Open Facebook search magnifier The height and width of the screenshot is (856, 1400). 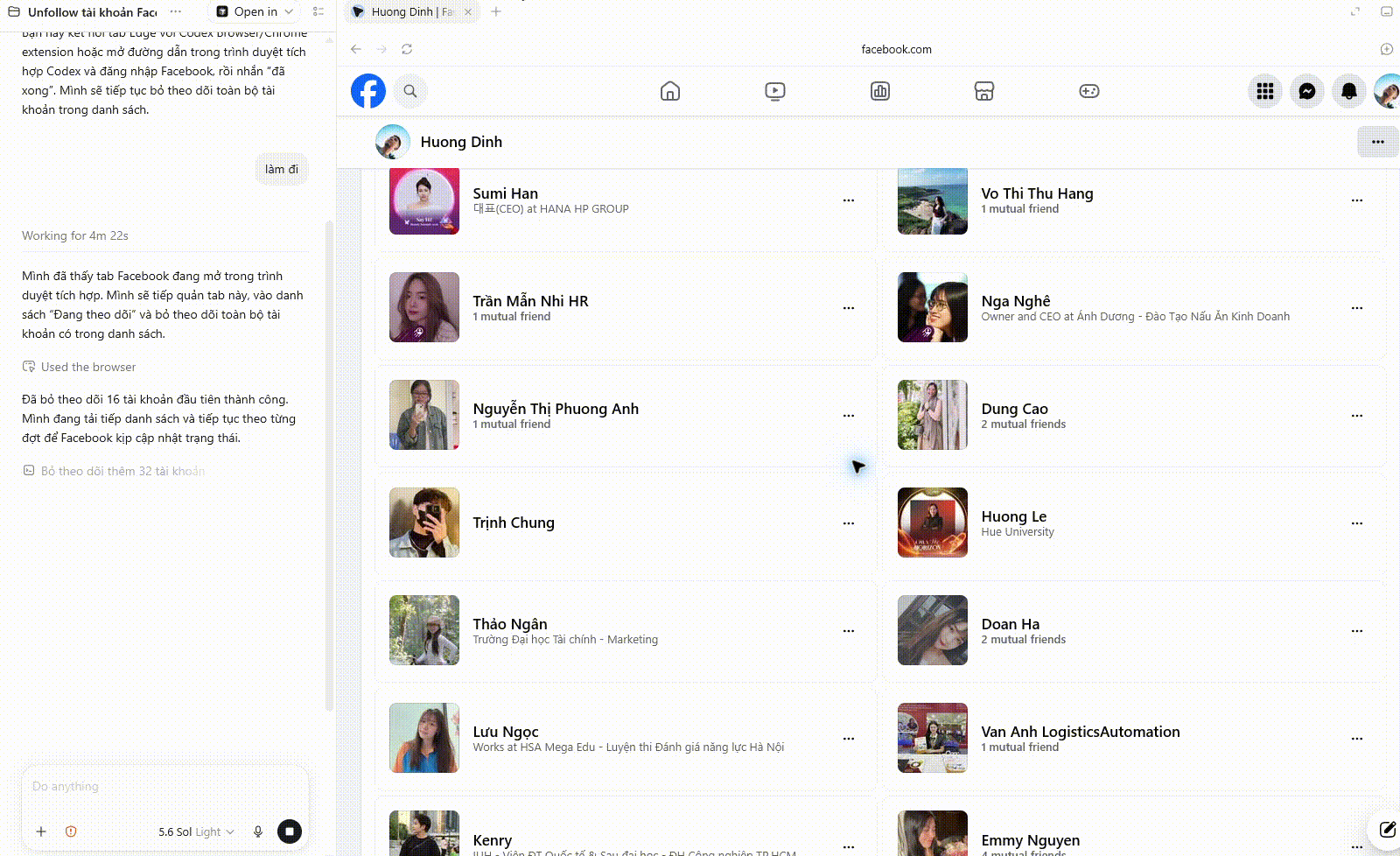click(410, 91)
